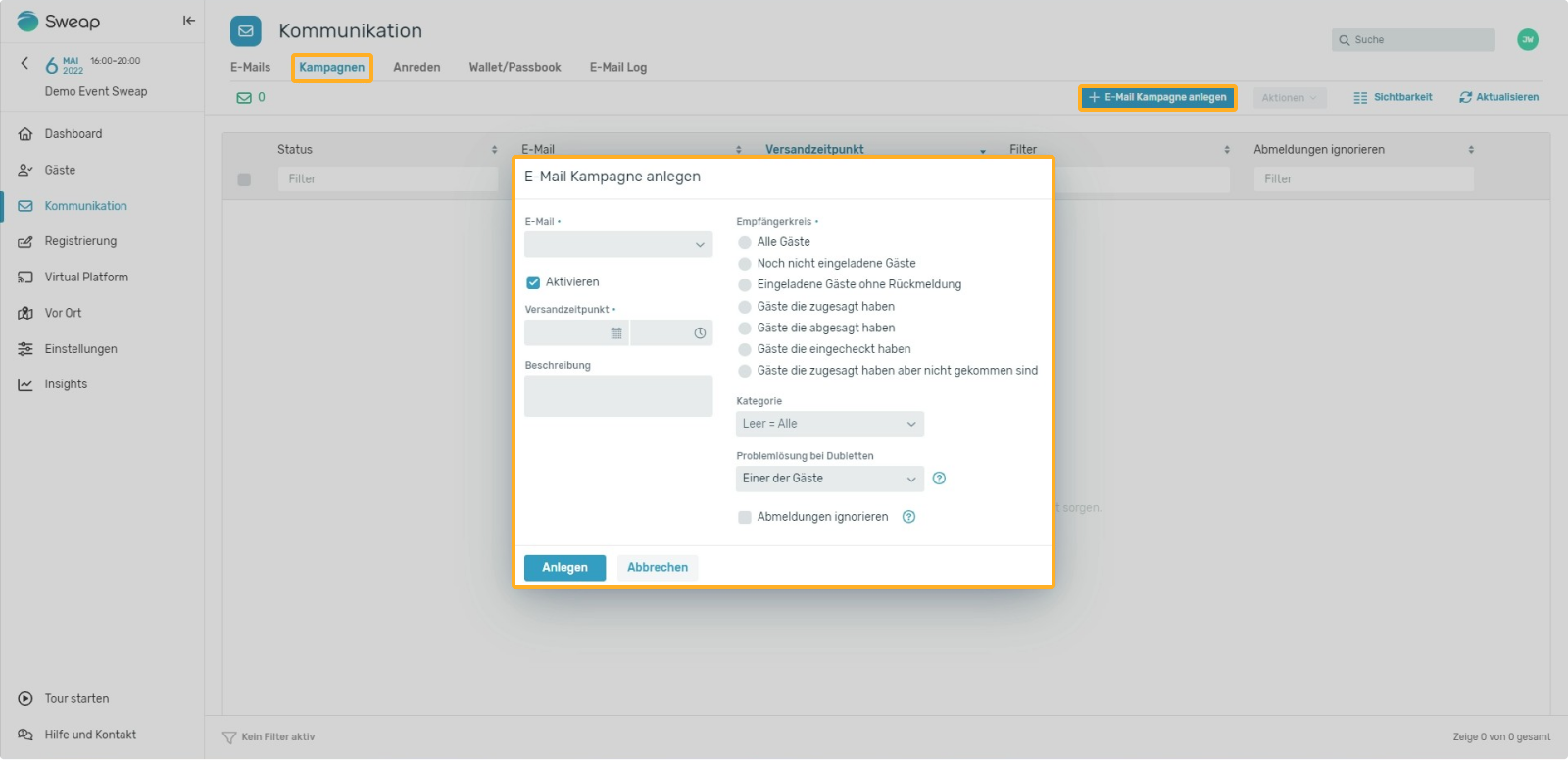Sort by the Status column arrows
The width and height of the screenshot is (1568, 760).
(494, 150)
